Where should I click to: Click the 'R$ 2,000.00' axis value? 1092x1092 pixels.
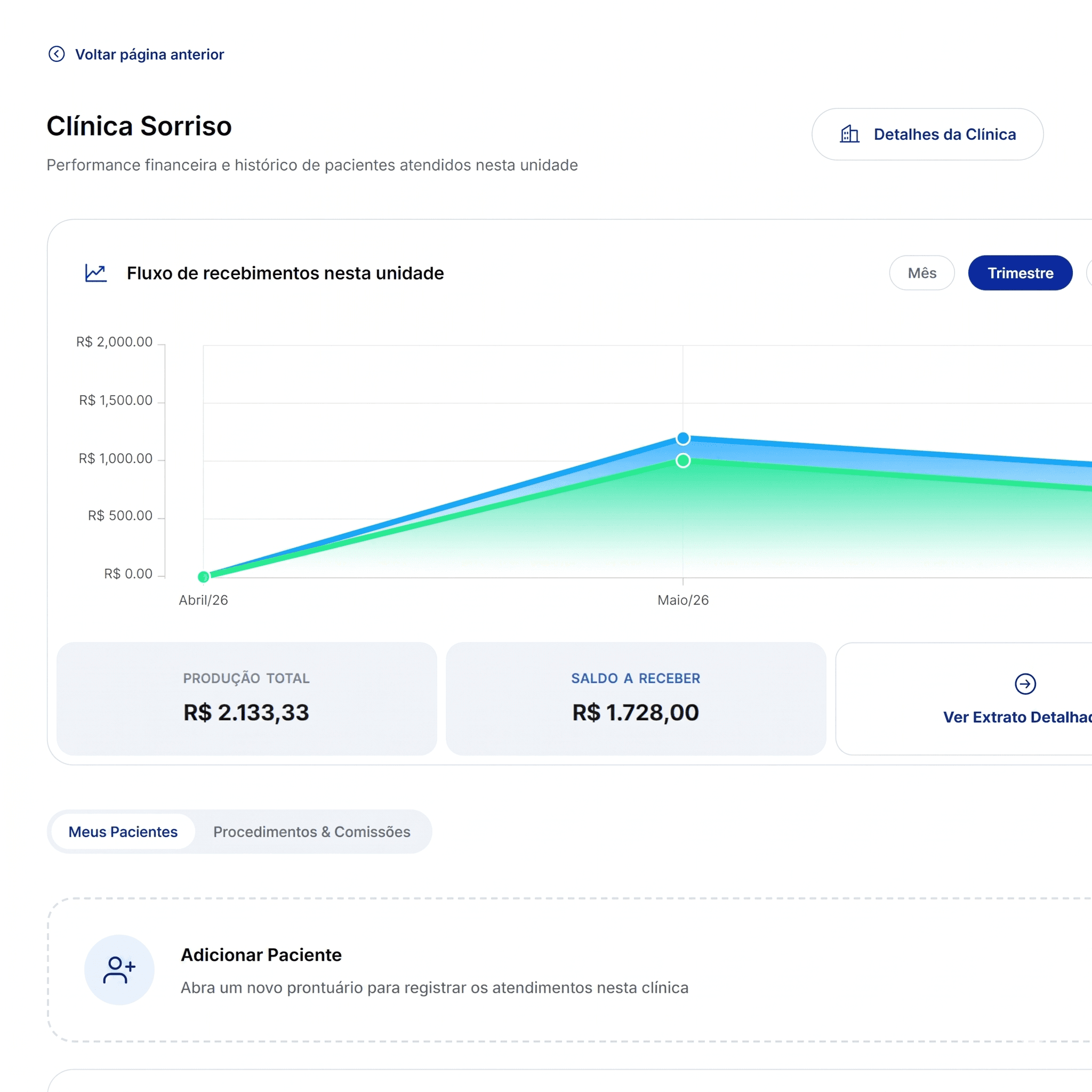coord(114,342)
